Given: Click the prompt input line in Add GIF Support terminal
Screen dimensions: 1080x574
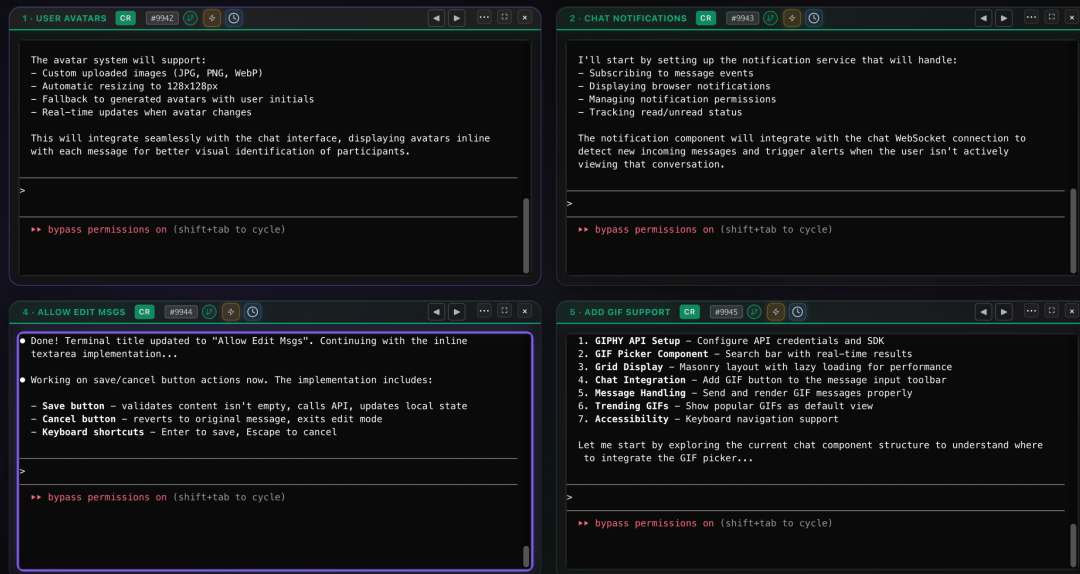Looking at the screenshot, I should coord(816,498).
